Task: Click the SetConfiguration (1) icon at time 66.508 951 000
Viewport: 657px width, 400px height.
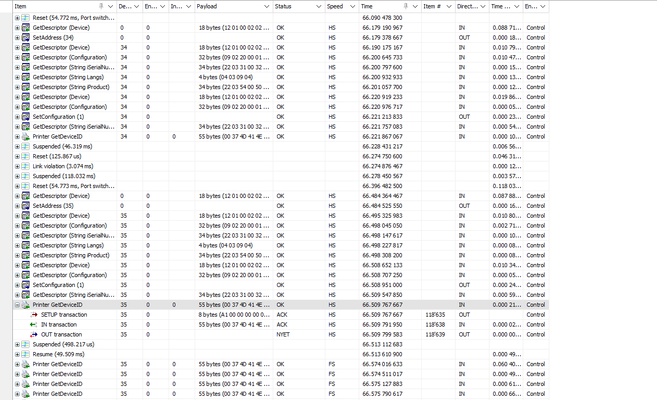Action: point(26,285)
